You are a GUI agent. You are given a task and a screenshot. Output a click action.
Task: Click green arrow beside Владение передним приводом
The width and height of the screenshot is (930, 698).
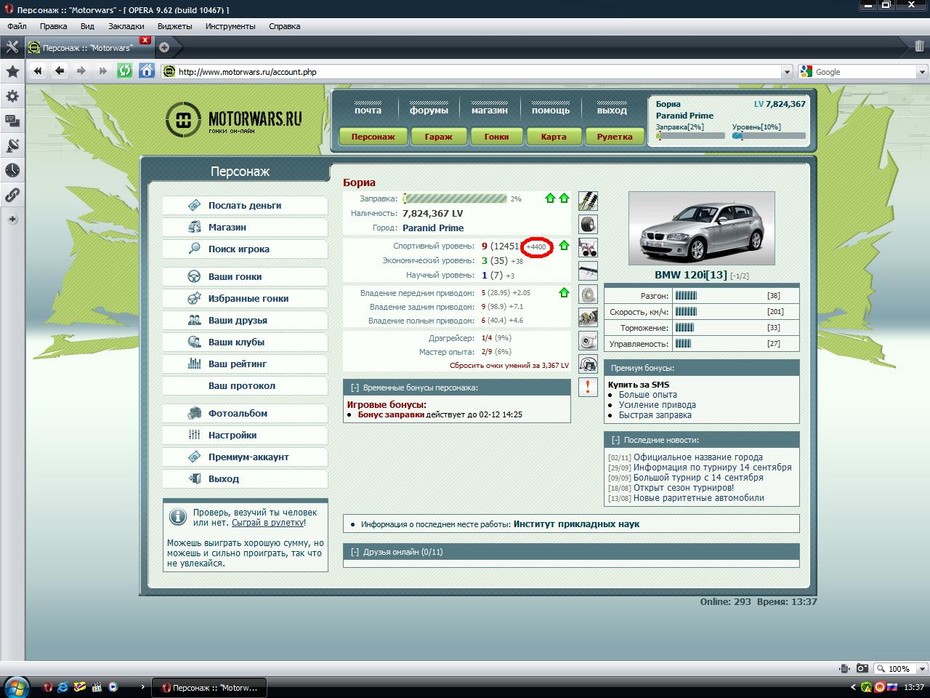click(x=564, y=292)
